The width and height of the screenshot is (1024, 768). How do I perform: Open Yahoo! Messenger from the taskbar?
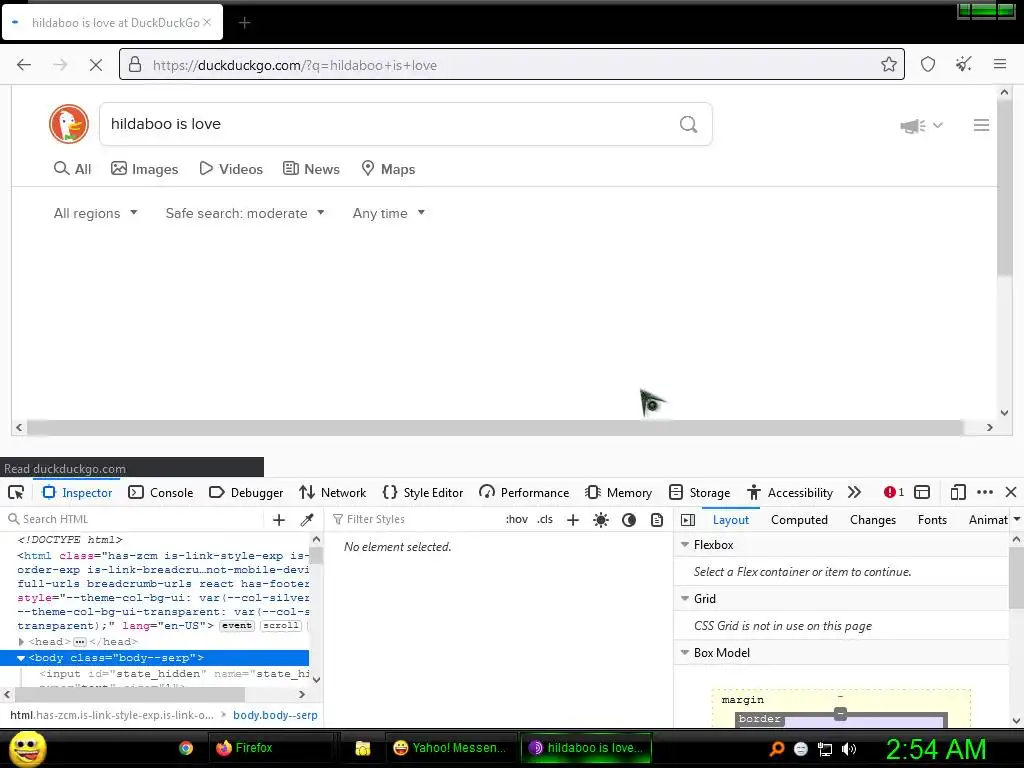pyautogui.click(x=450, y=748)
